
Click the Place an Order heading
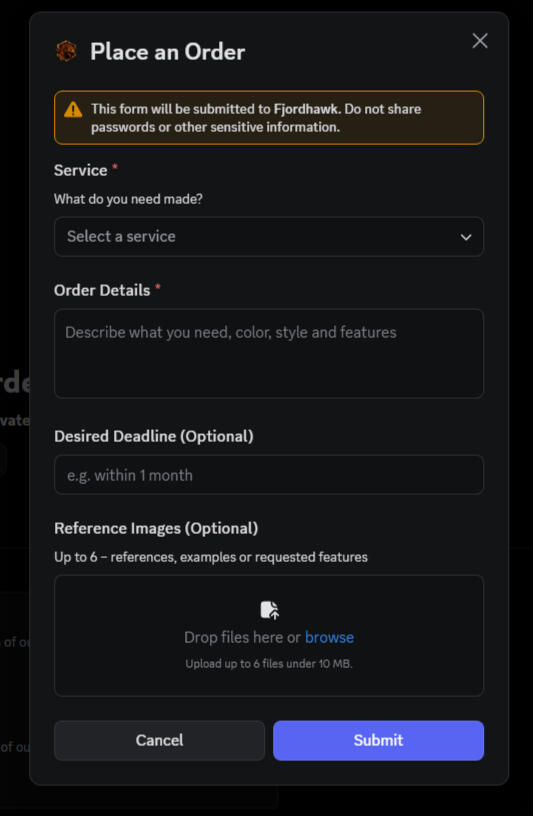coord(168,52)
